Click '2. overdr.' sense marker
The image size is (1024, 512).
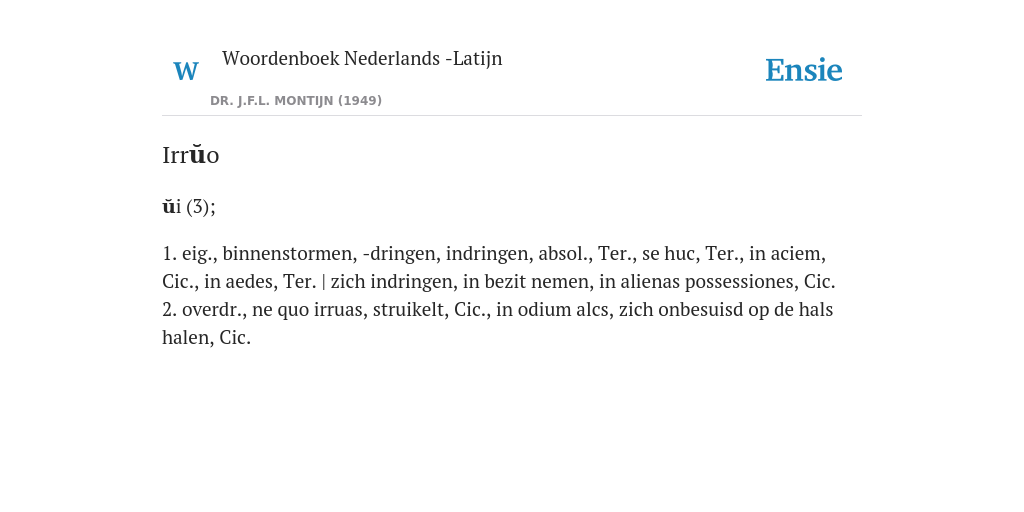coord(202,309)
